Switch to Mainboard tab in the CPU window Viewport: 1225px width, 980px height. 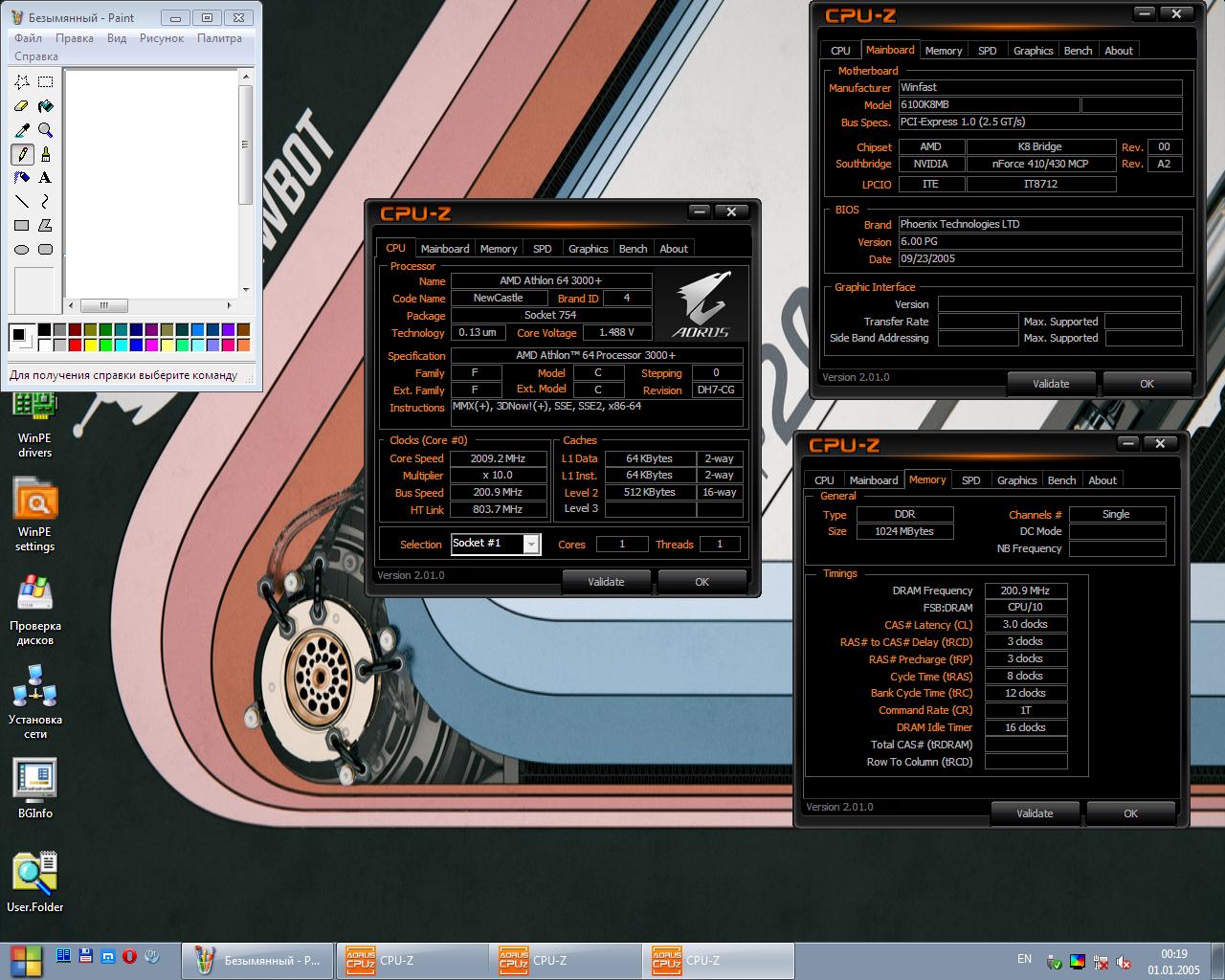tap(445, 249)
